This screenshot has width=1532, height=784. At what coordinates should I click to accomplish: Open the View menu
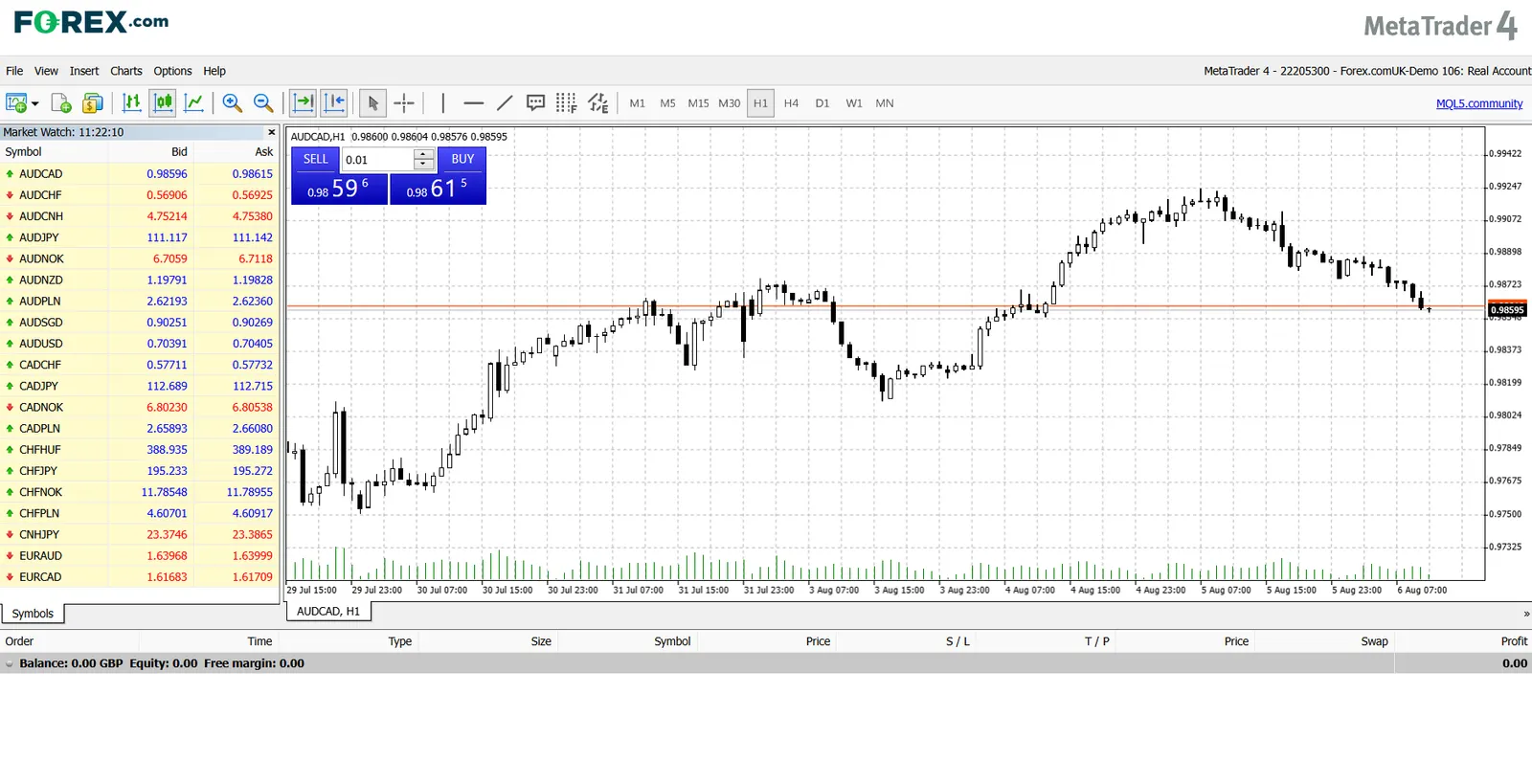pyautogui.click(x=46, y=71)
